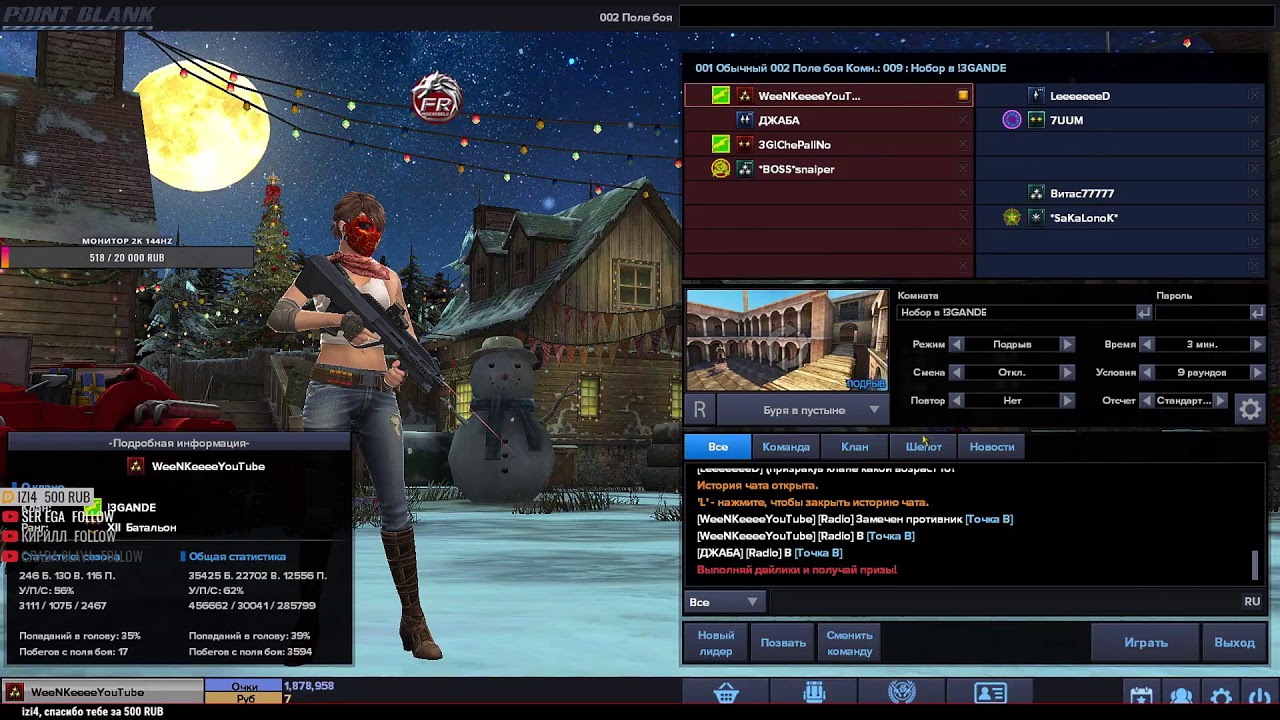1280x720 pixels.
Task: Click the FR logo above the character
Action: (437, 98)
